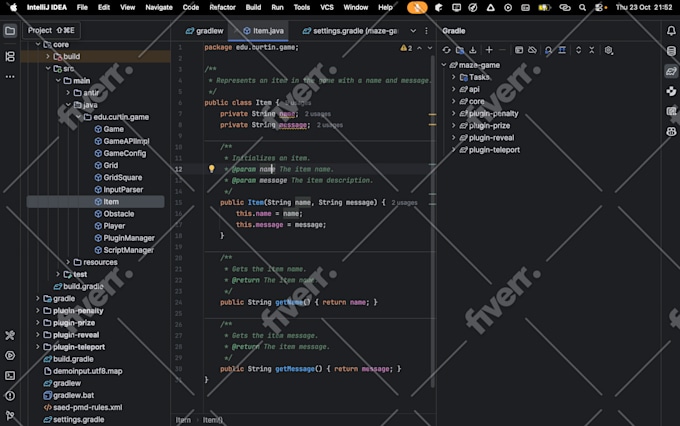This screenshot has height=426, width=680.
Task: Select PluginManager class in tree
Action: coord(124,238)
